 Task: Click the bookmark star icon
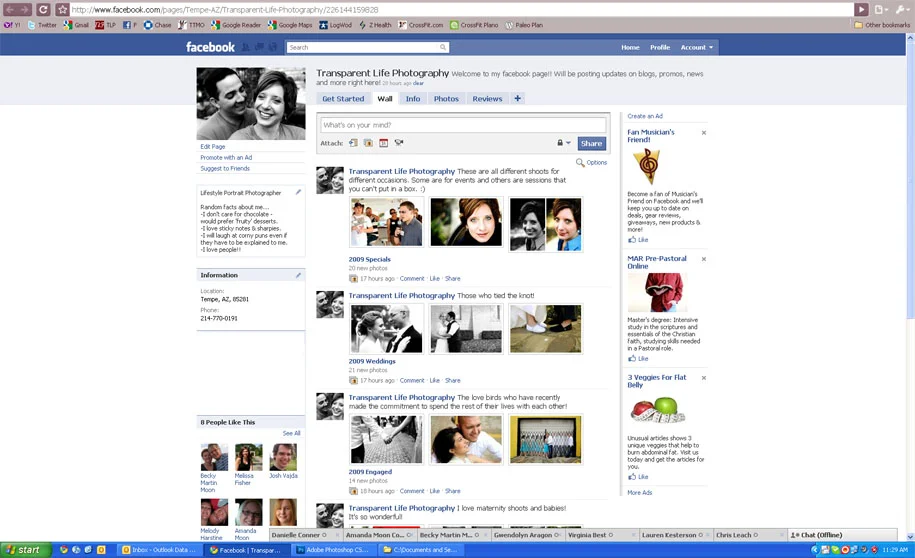point(62,9)
